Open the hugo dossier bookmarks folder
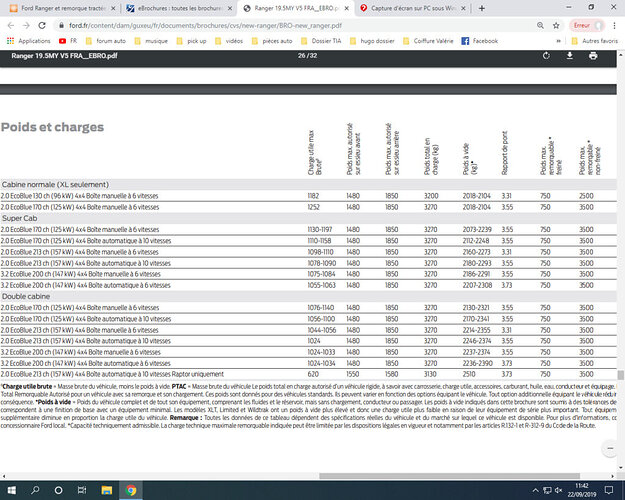The height and width of the screenshot is (500, 625). point(372,41)
